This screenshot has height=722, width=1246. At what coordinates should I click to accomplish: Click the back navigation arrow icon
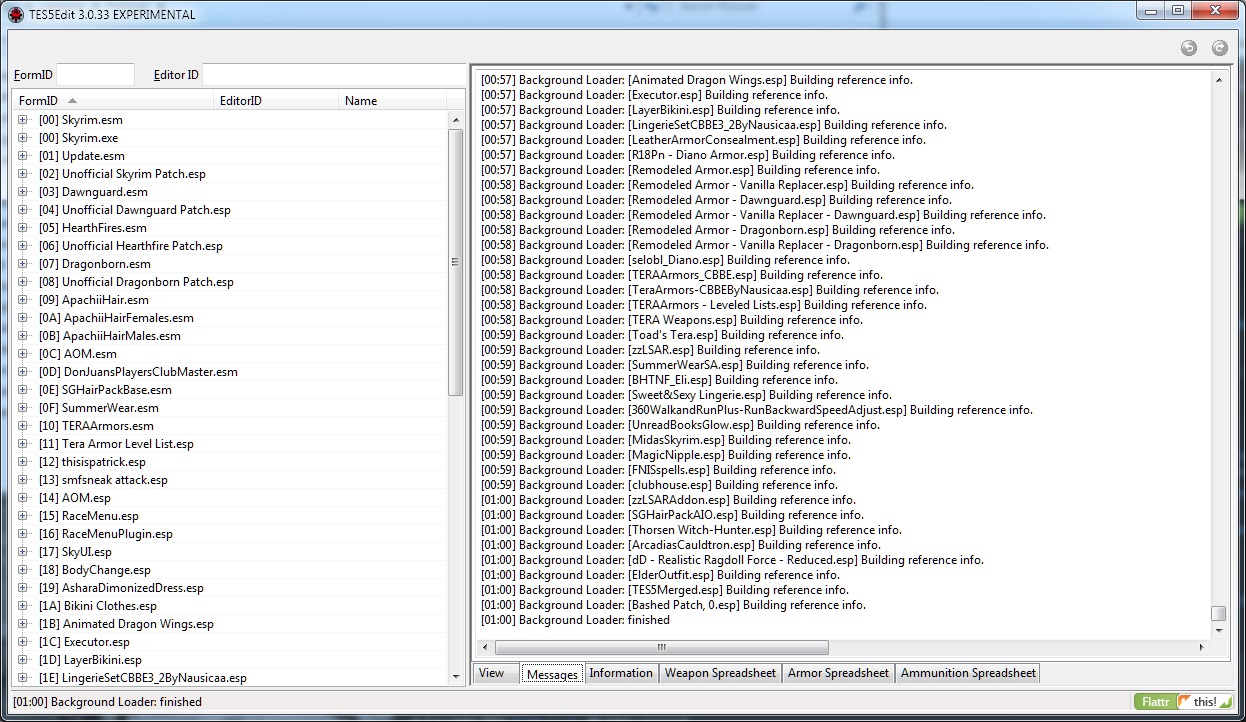pyautogui.click(x=1188, y=48)
